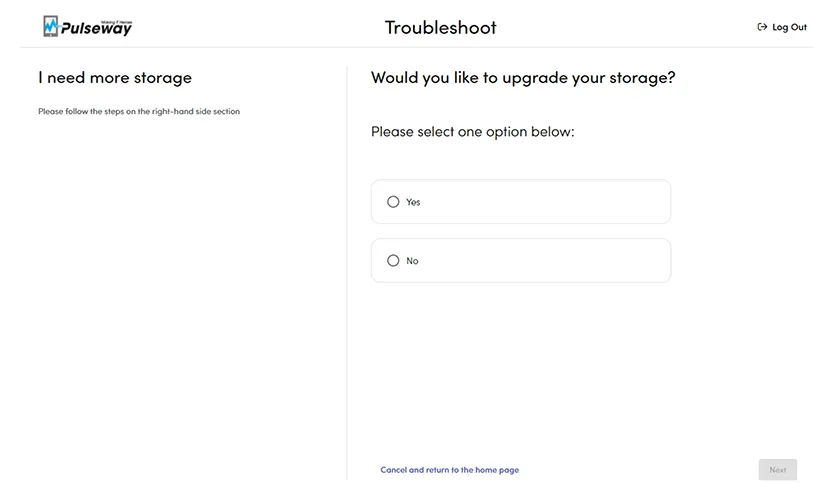The width and height of the screenshot is (834, 500).
Task: Click the Next button
Action: point(778,470)
